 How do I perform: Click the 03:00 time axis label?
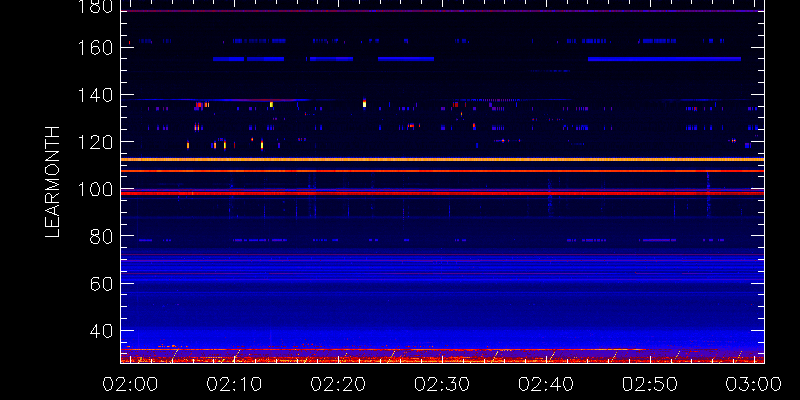tap(754, 384)
